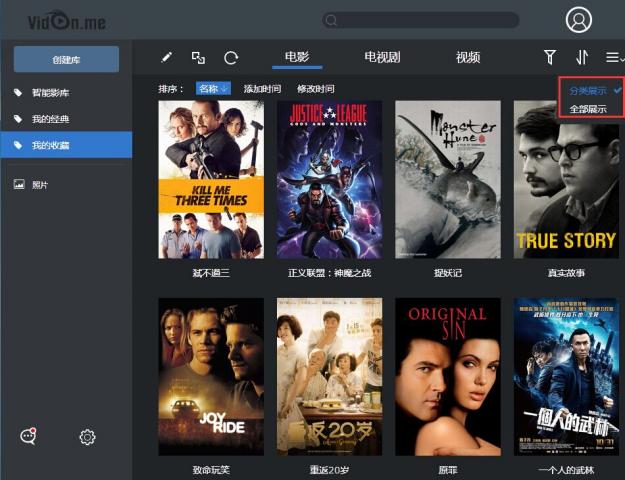Expand the list view mode menu icon
The height and width of the screenshot is (480, 625).
(615, 57)
